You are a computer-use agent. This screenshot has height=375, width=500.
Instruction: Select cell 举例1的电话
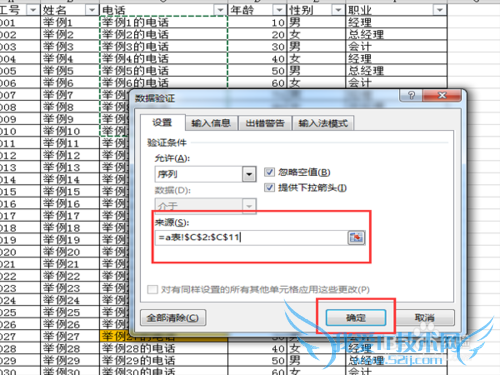(x=164, y=22)
